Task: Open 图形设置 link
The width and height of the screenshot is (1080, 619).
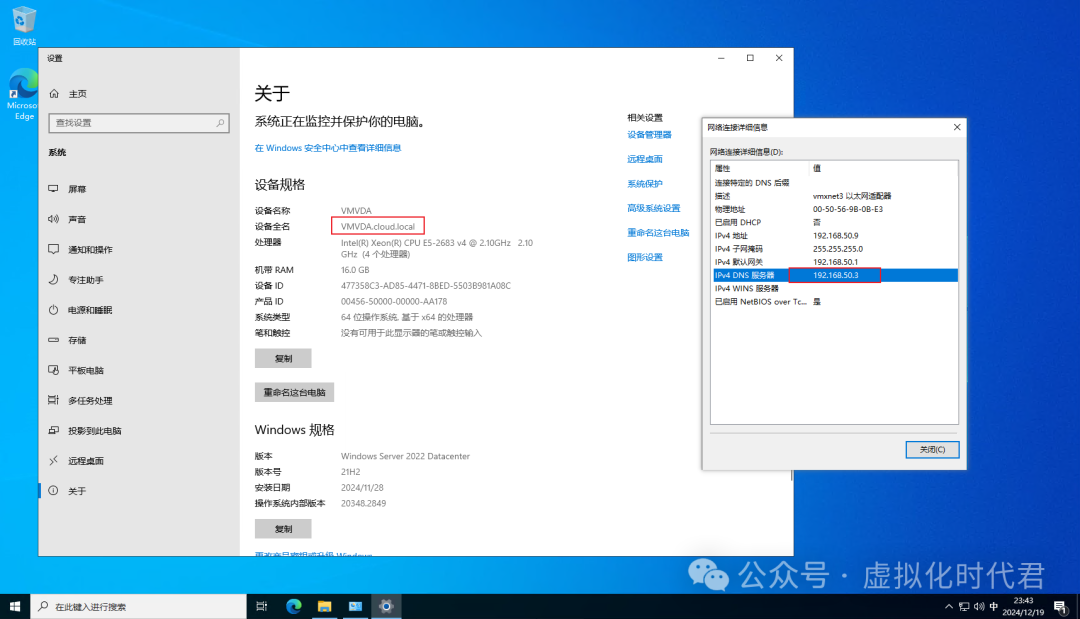Action: (645, 258)
